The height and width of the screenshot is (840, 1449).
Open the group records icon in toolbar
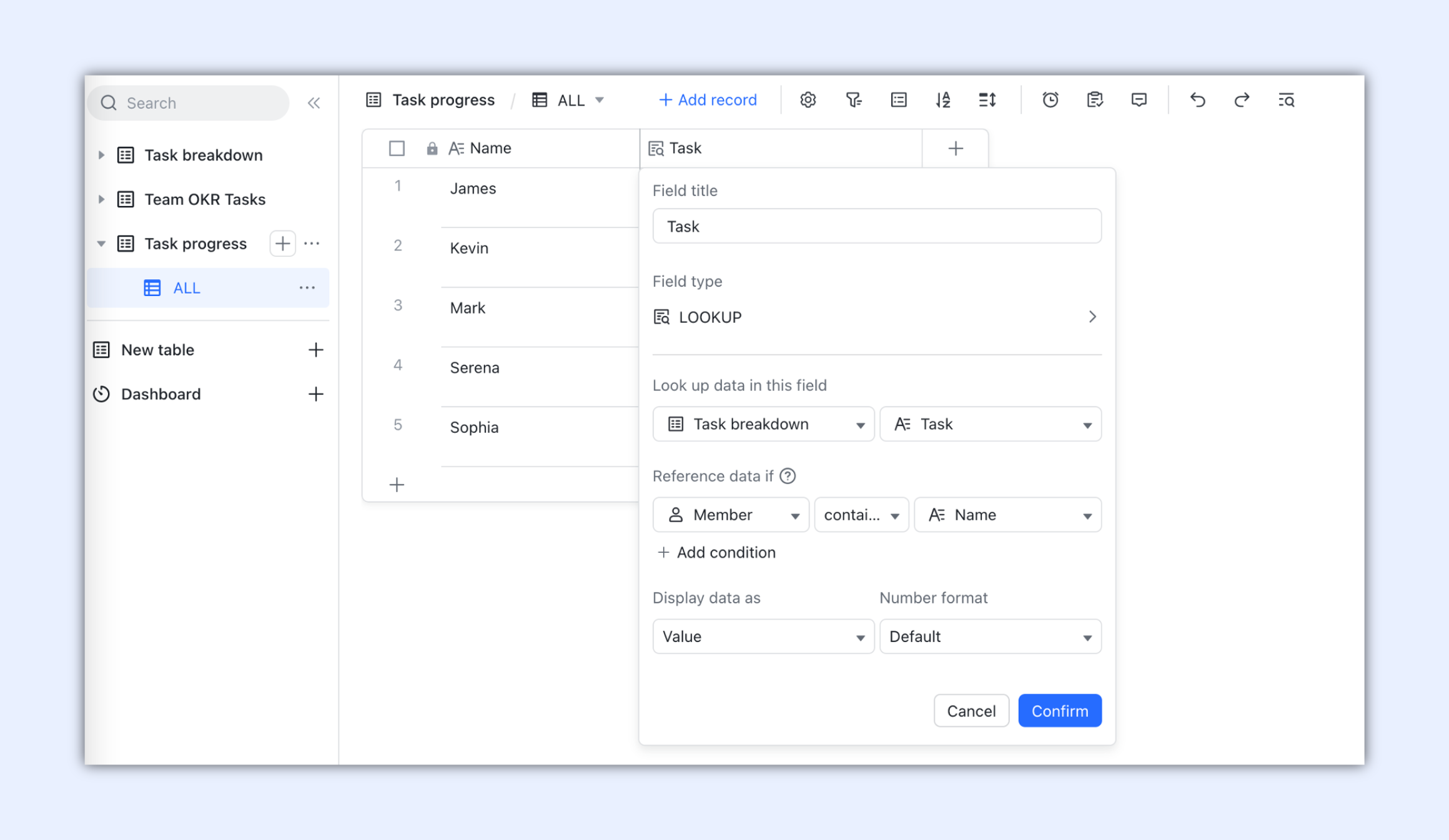tap(899, 100)
